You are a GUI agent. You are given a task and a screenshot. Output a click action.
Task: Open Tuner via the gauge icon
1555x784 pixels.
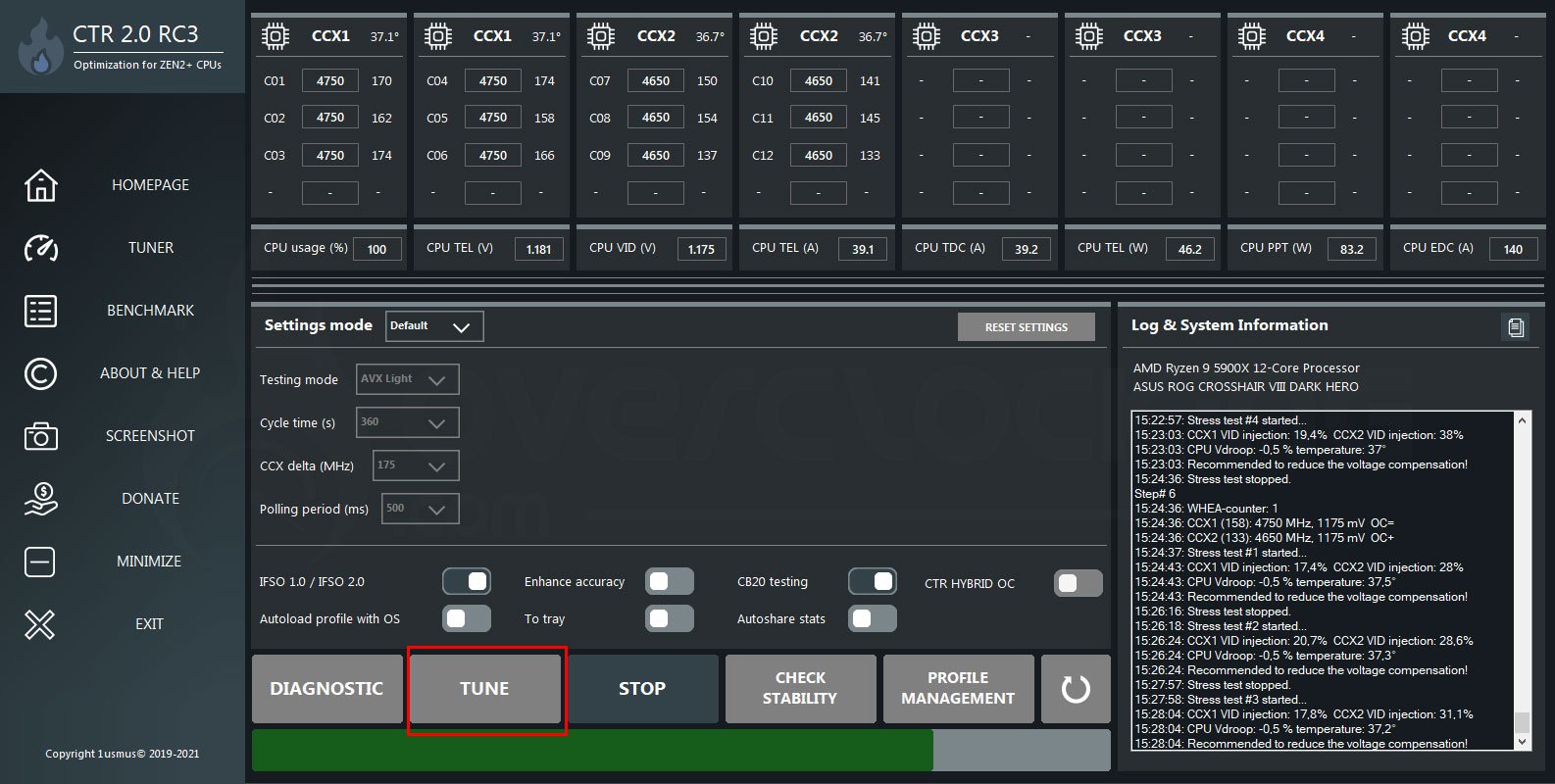[40, 248]
